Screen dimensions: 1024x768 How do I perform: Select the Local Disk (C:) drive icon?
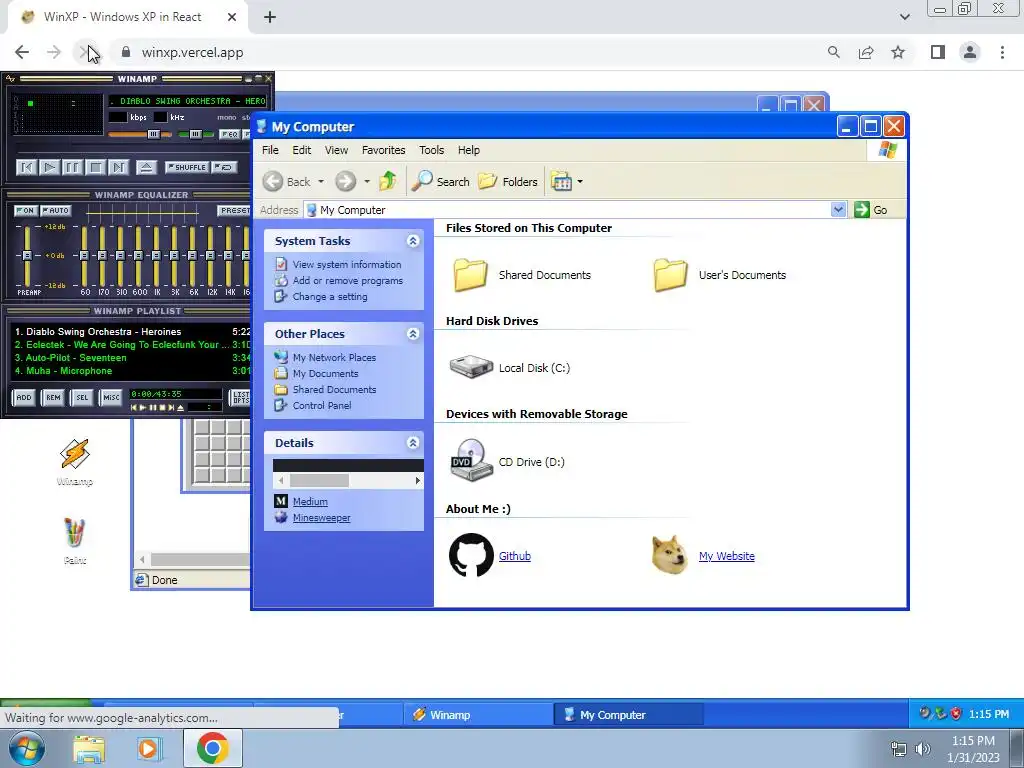coord(471,367)
